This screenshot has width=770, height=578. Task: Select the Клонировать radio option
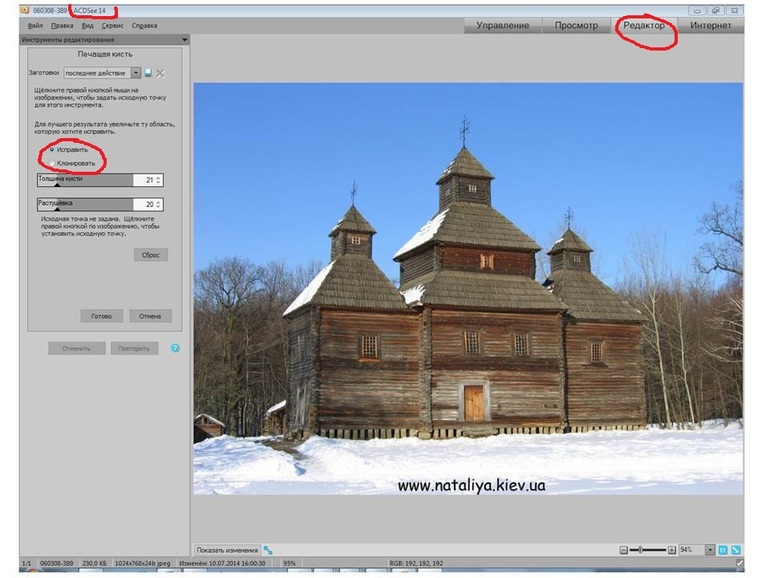51,162
